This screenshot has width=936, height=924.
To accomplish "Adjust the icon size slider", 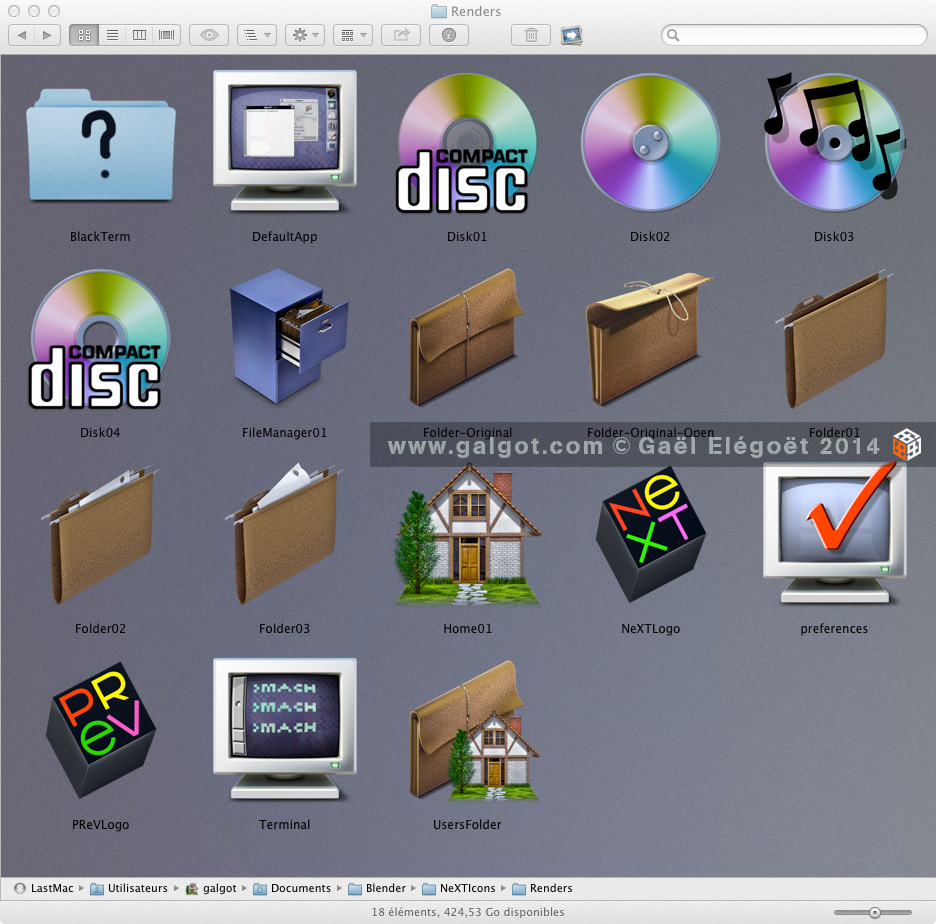I will (x=874, y=912).
